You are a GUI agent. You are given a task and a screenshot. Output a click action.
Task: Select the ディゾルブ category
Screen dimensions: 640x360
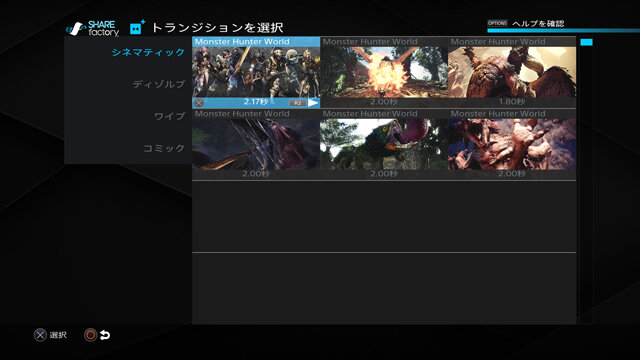(159, 84)
